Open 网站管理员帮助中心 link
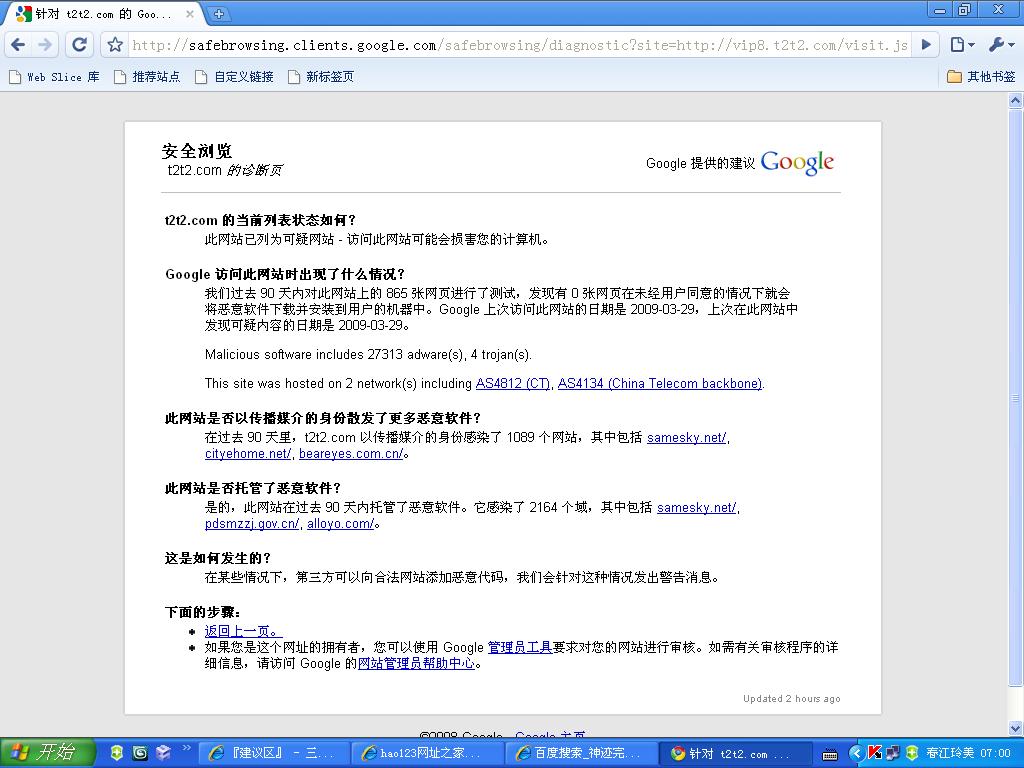The height and width of the screenshot is (768, 1024). coord(416,664)
